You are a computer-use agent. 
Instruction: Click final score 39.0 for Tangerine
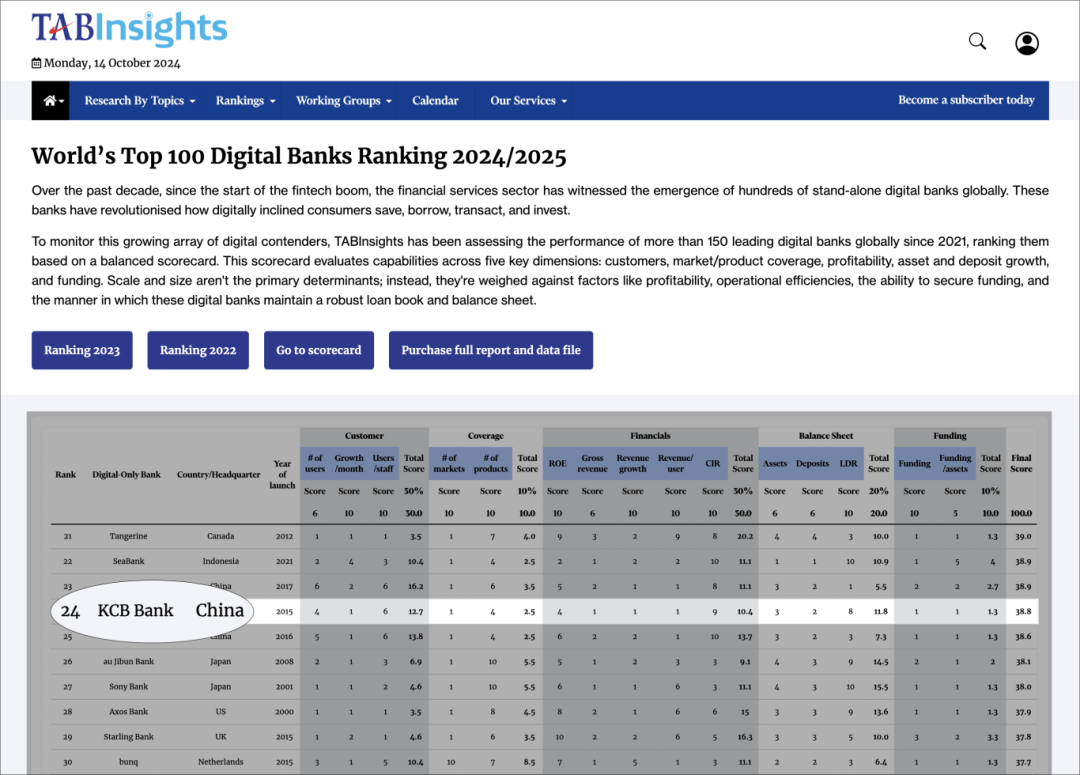coord(1023,536)
